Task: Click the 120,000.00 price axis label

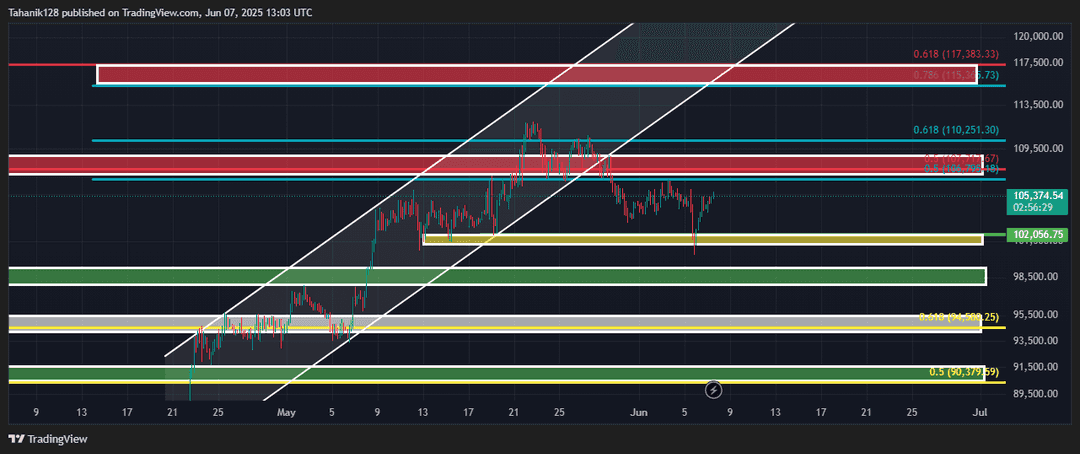Action: (1039, 37)
